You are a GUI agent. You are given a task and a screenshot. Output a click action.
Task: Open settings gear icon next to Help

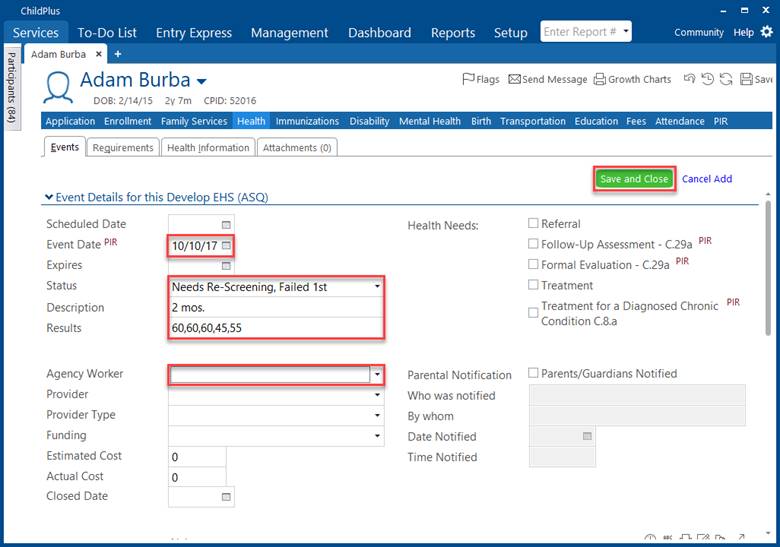click(767, 32)
